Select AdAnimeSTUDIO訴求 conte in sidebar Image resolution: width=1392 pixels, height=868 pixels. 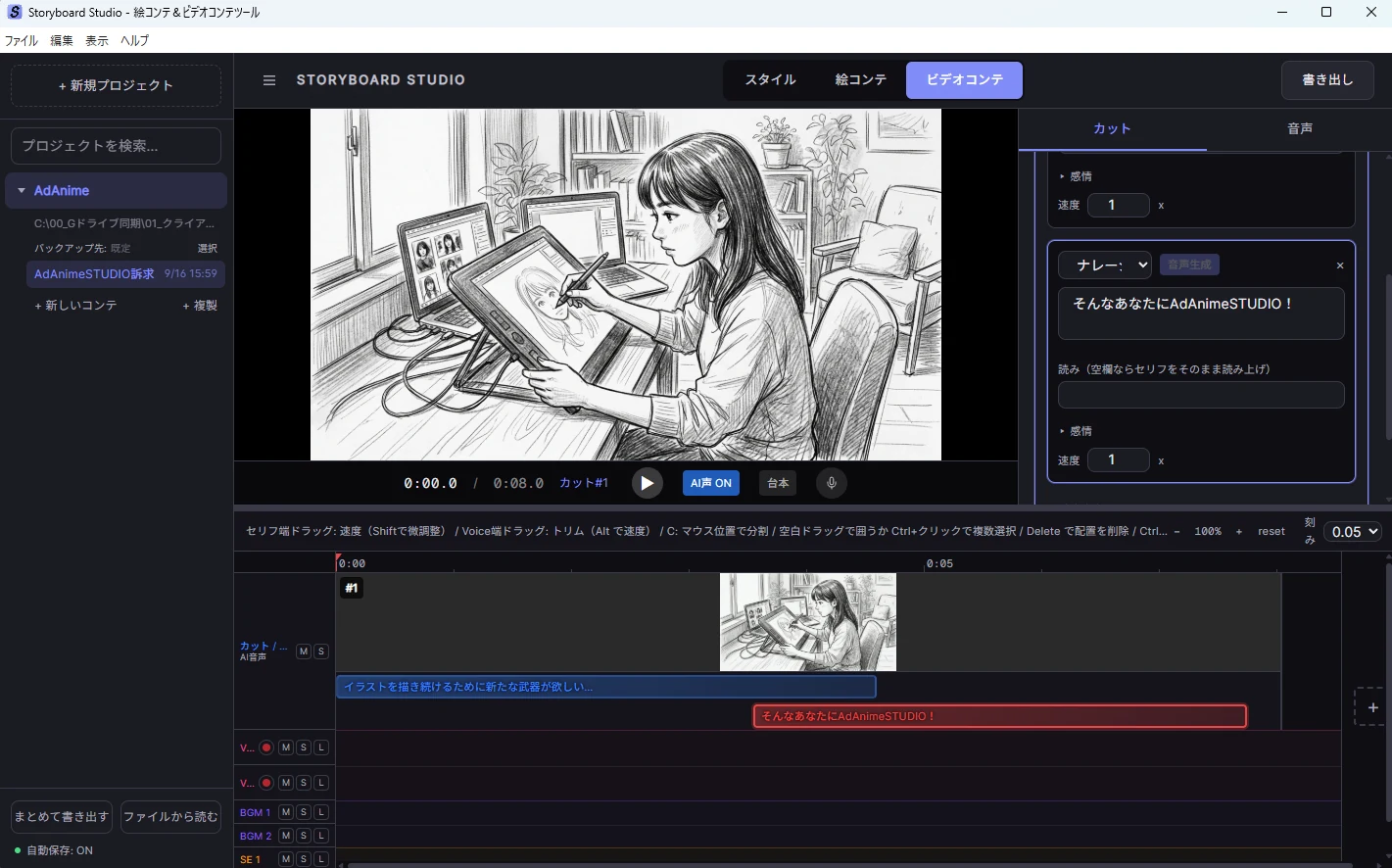click(x=125, y=274)
